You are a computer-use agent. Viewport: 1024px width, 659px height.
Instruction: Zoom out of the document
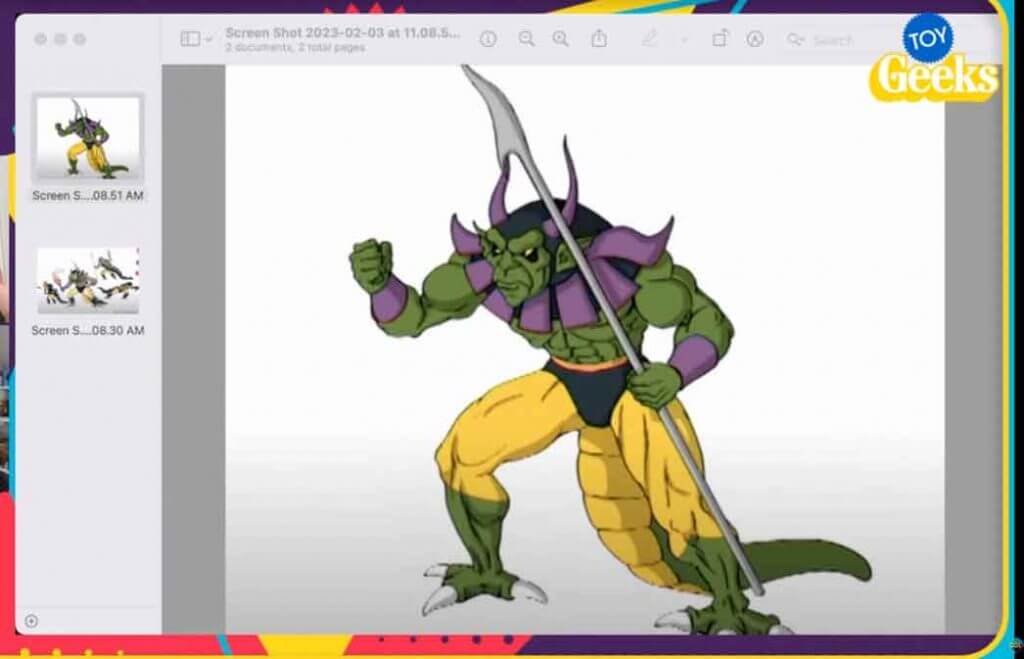pos(525,40)
